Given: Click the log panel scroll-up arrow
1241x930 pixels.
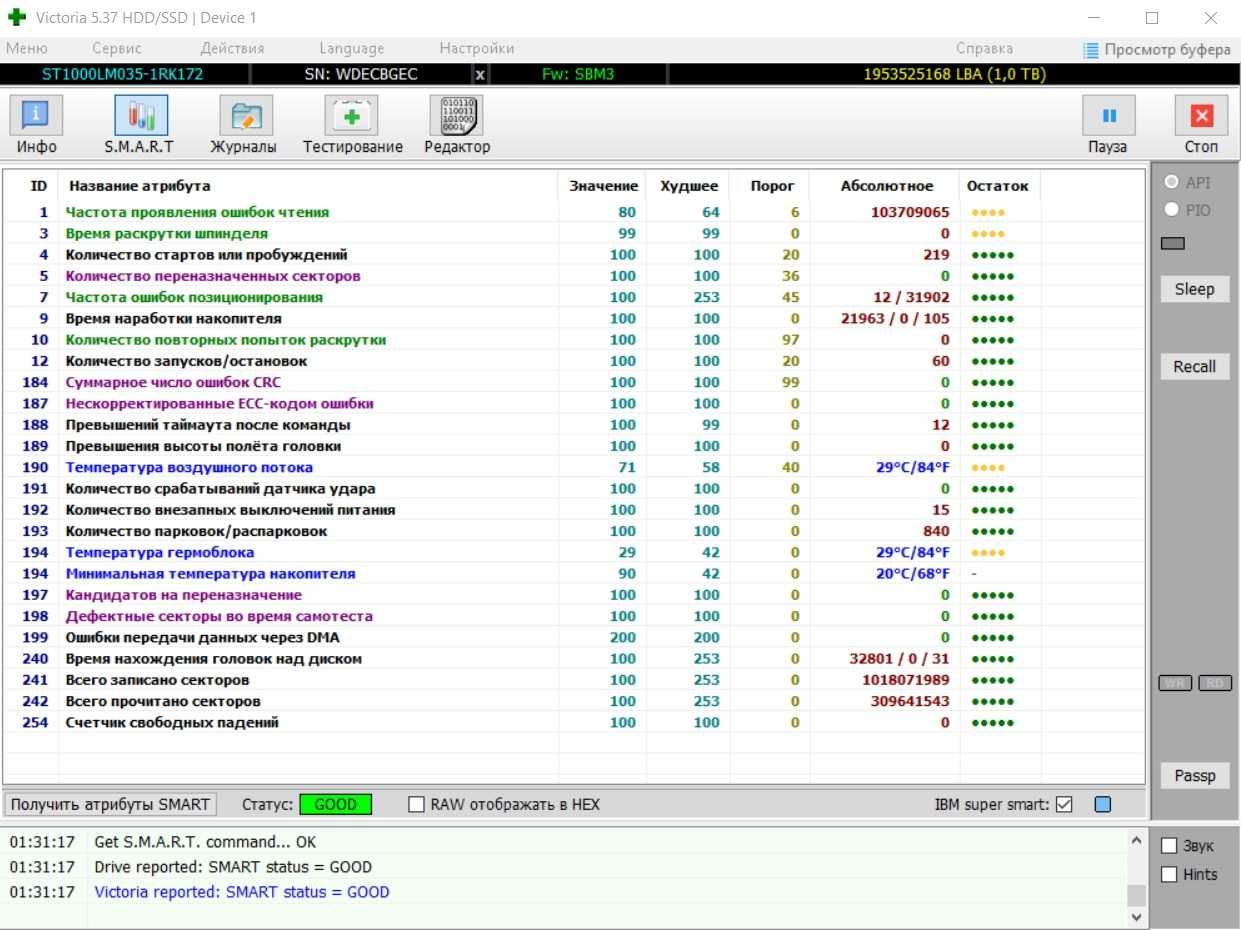Looking at the screenshot, I should [x=1136, y=841].
